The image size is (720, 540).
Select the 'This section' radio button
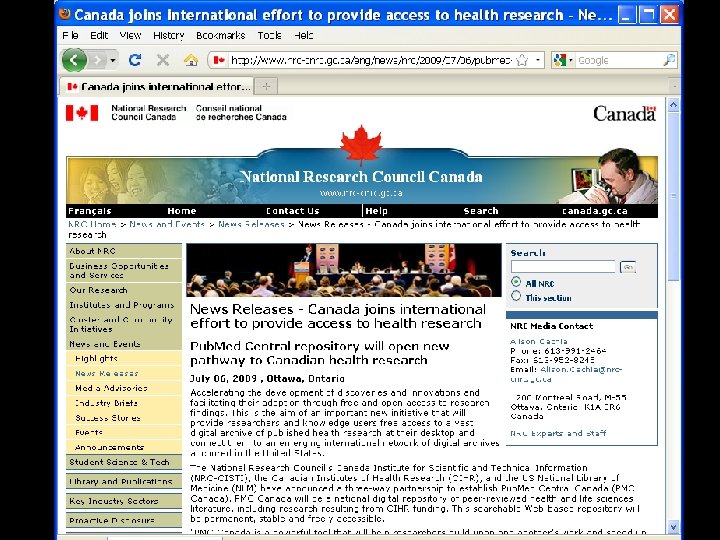(x=516, y=296)
